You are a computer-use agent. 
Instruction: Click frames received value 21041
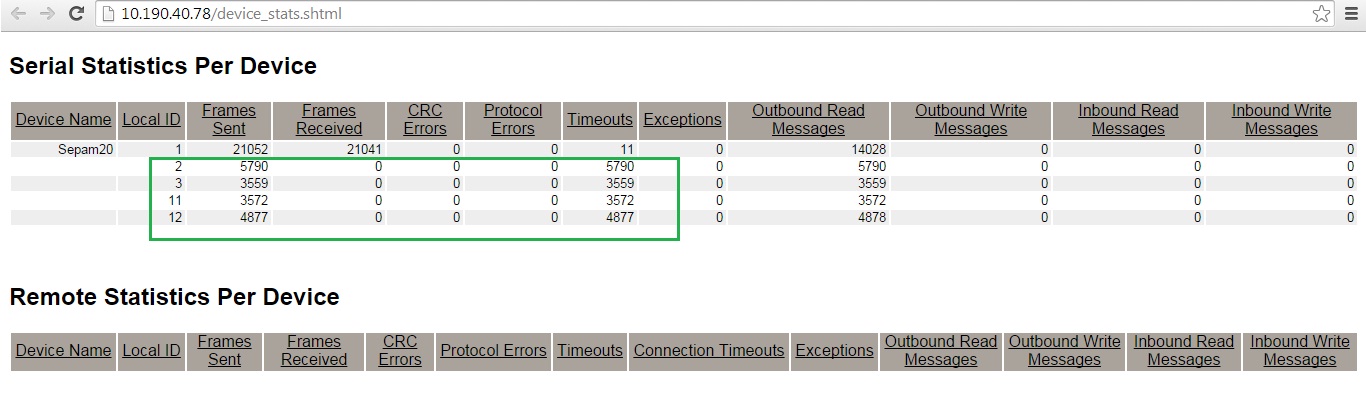point(363,150)
